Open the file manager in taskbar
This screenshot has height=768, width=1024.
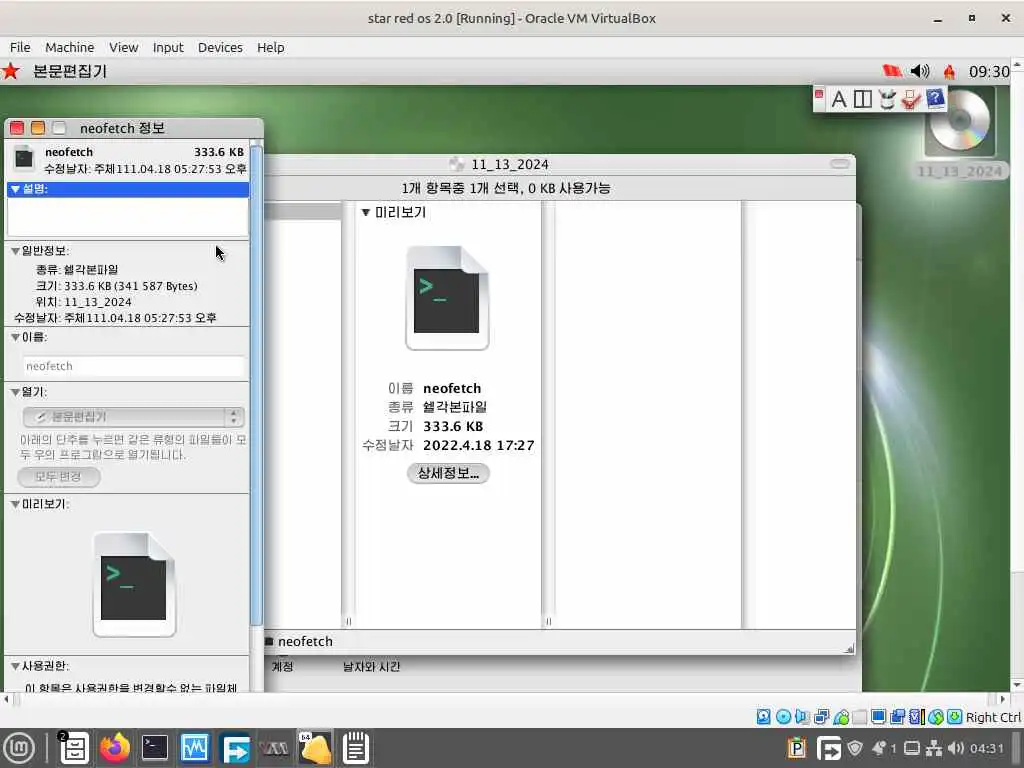(x=74, y=748)
